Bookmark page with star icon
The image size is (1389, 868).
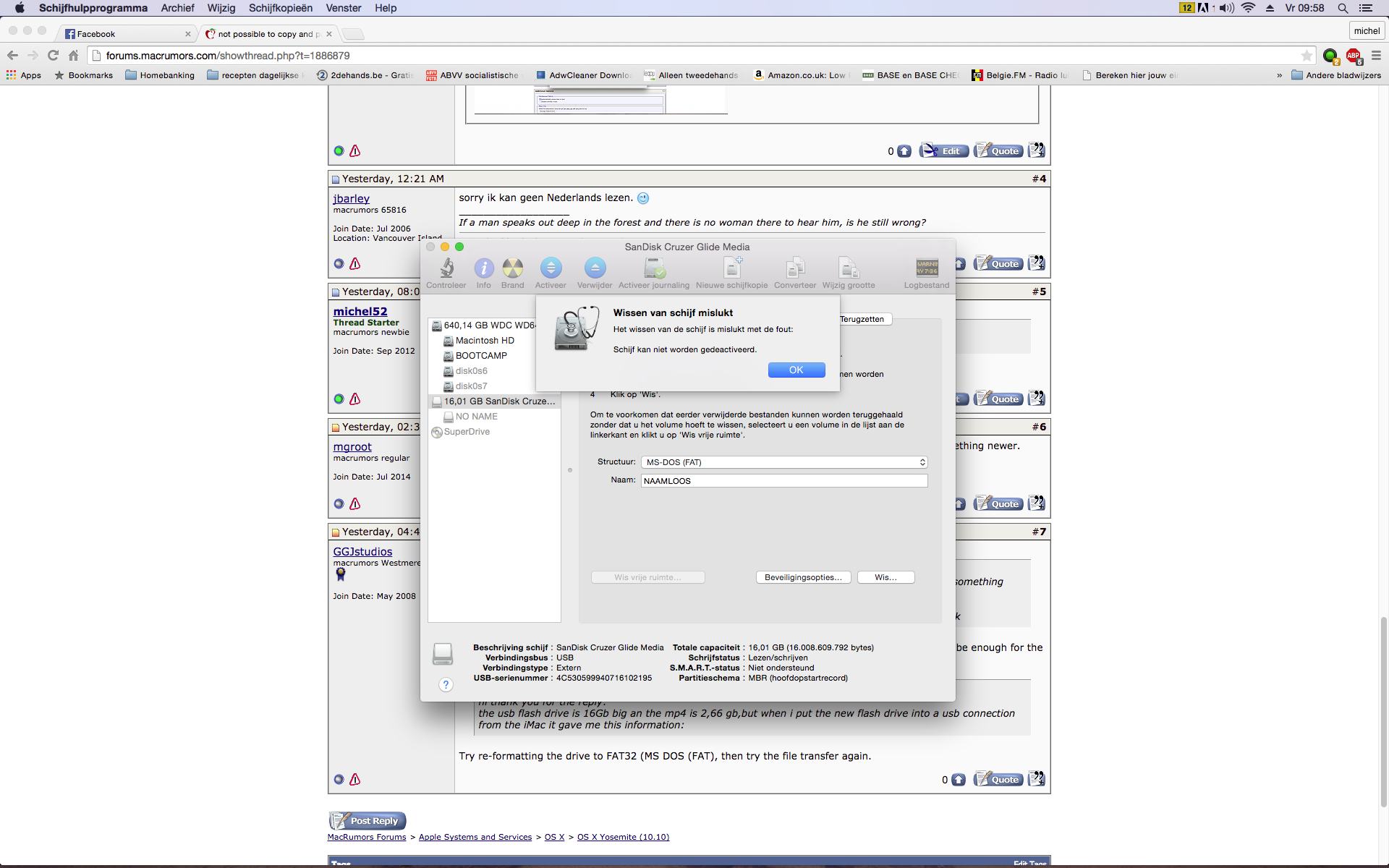click(x=1307, y=56)
